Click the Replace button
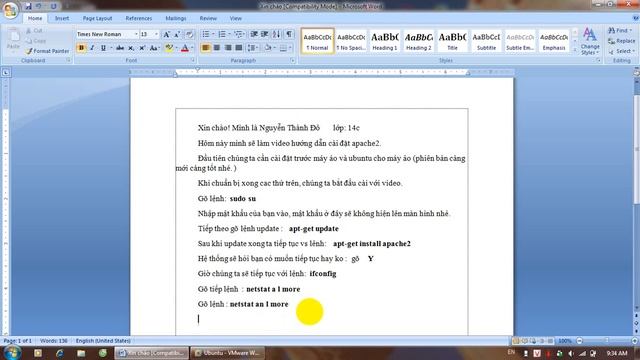 [x=622, y=41]
